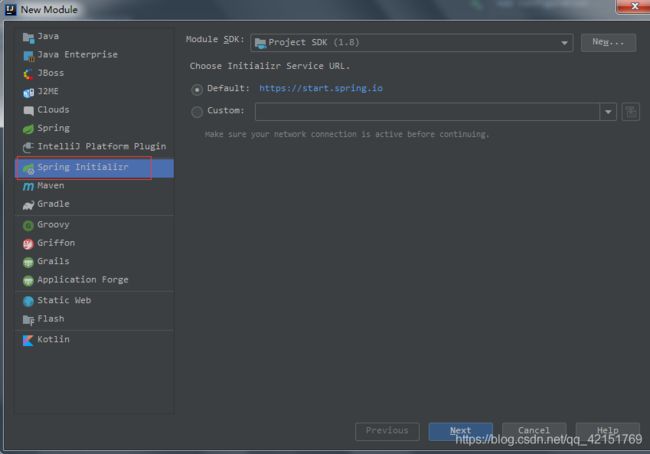
Task: Choose Griffon from the module list
Action: [95, 243]
